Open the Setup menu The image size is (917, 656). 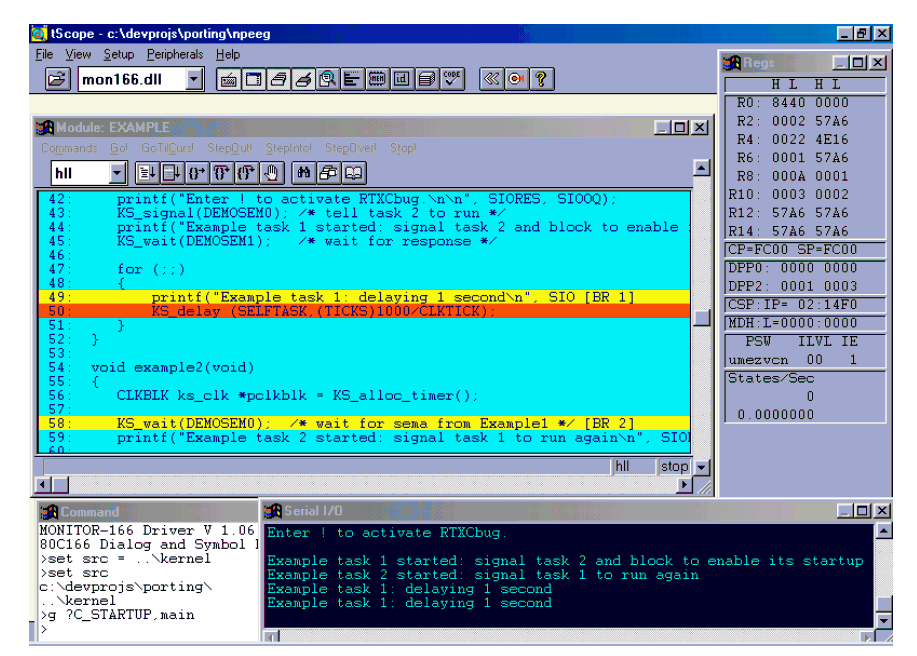pos(118,54)
